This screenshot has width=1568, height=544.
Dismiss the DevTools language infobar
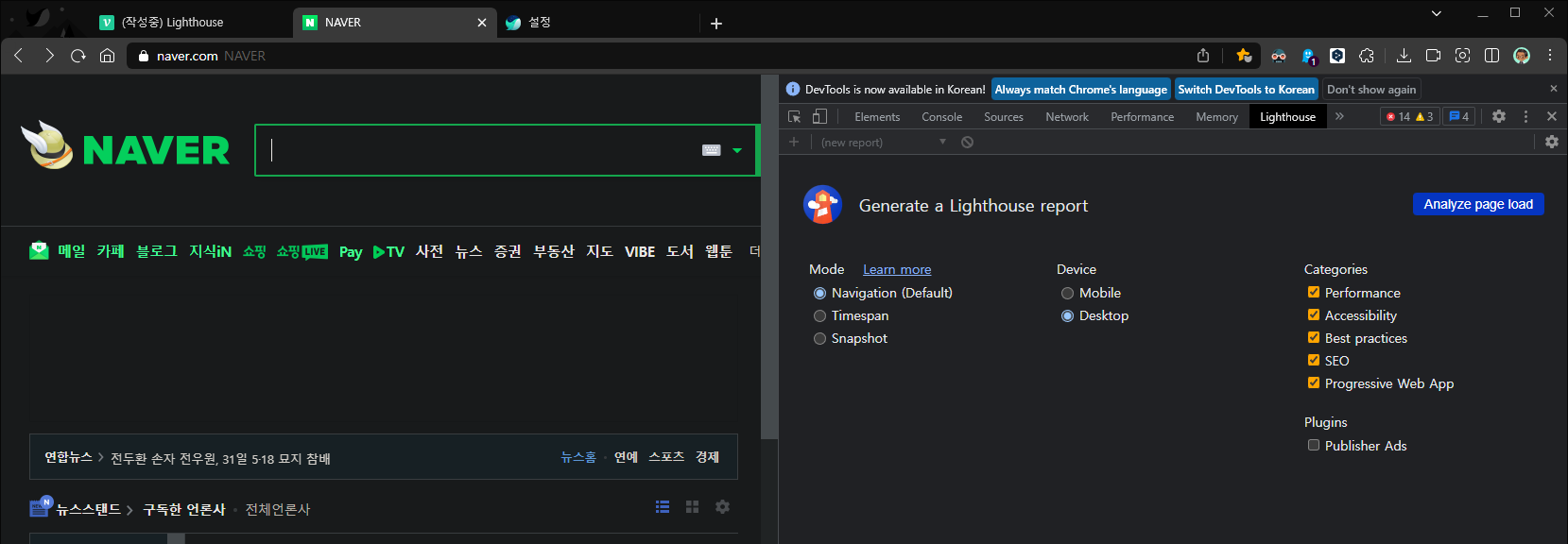click(1553, 89)
